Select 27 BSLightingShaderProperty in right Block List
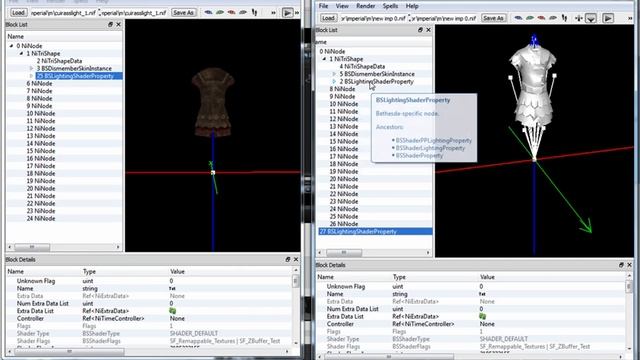Image resolution: width=640 pixels, height=360 pixels. [x=375, y=231]
